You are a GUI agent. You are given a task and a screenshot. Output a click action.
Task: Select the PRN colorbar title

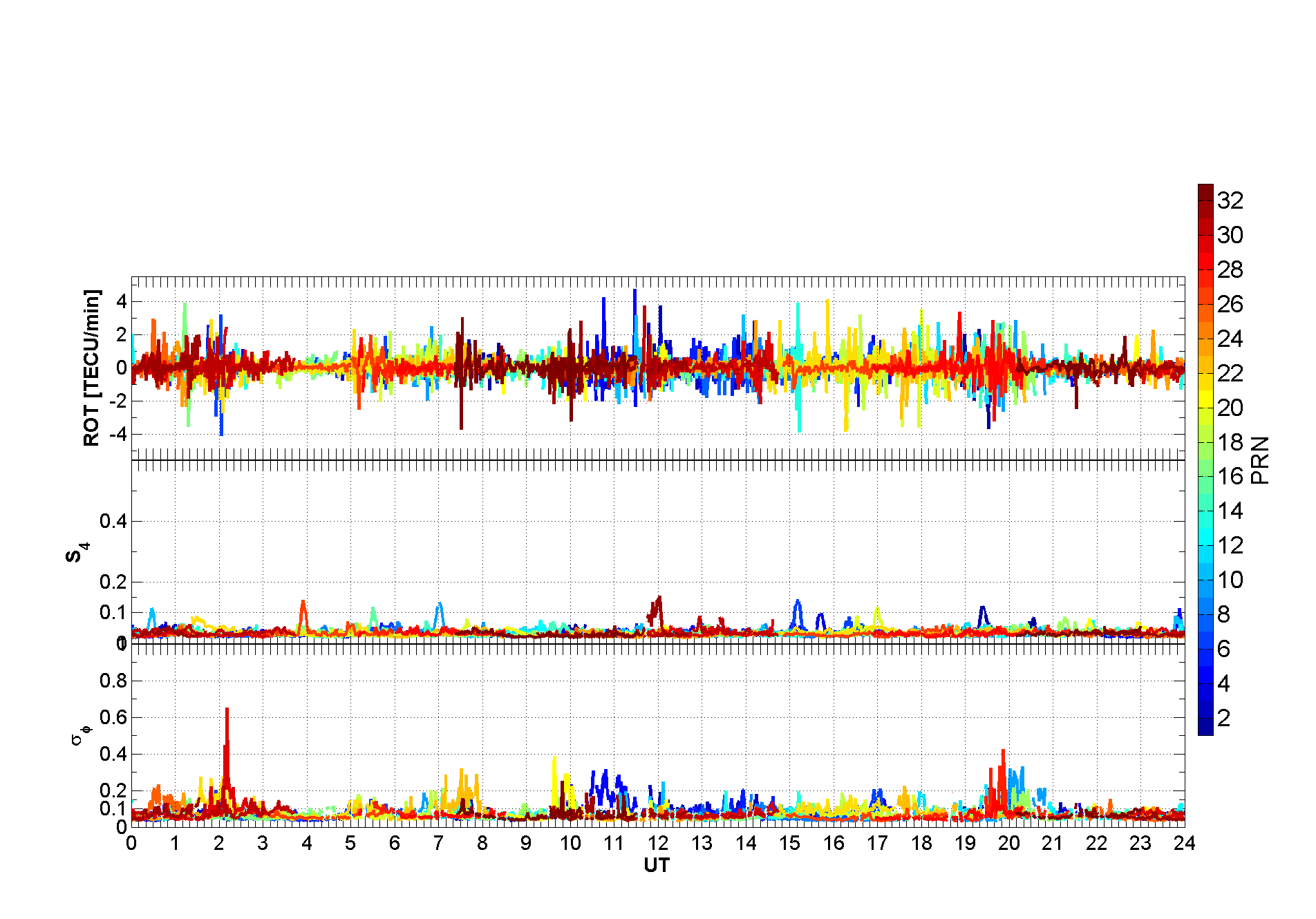[x=1260, y=459]
